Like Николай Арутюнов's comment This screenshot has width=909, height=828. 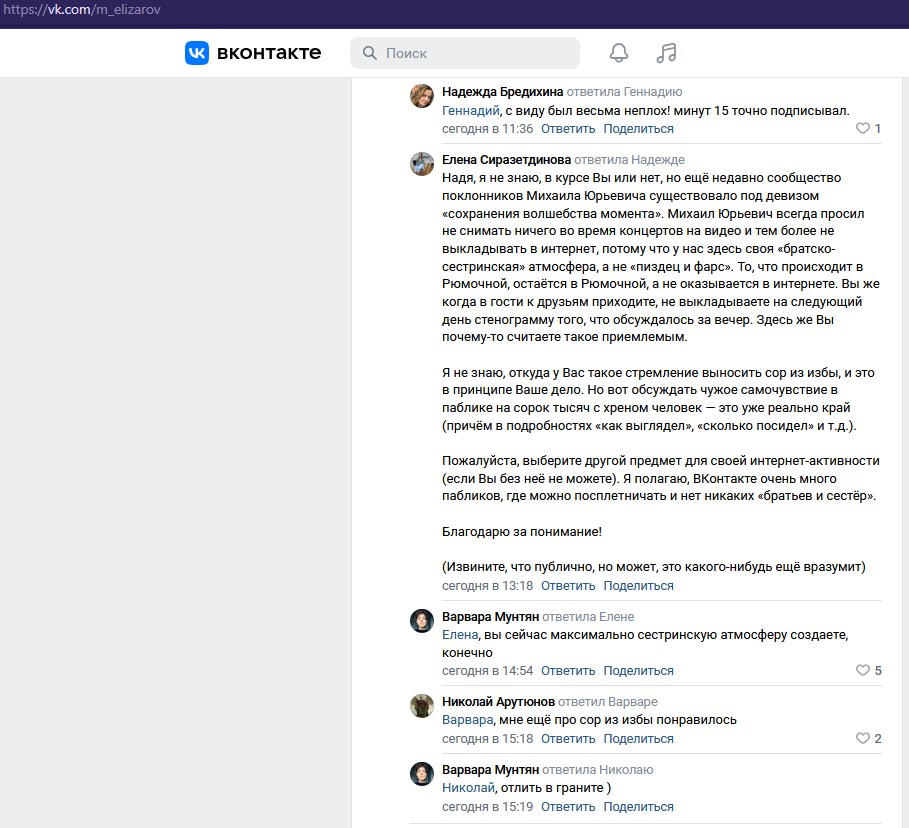coord(863,738)
